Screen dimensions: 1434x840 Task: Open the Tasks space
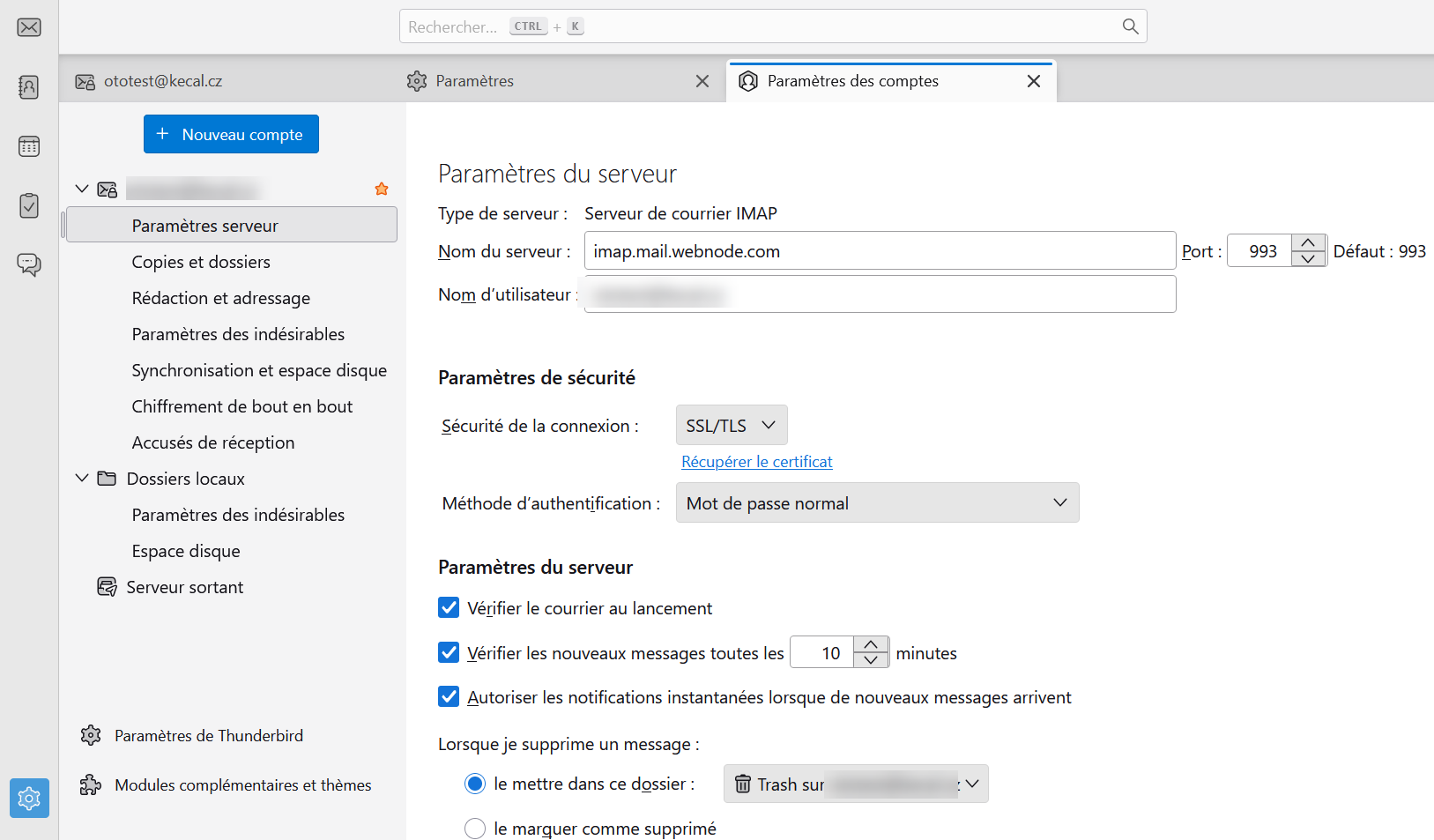point(29,205)
